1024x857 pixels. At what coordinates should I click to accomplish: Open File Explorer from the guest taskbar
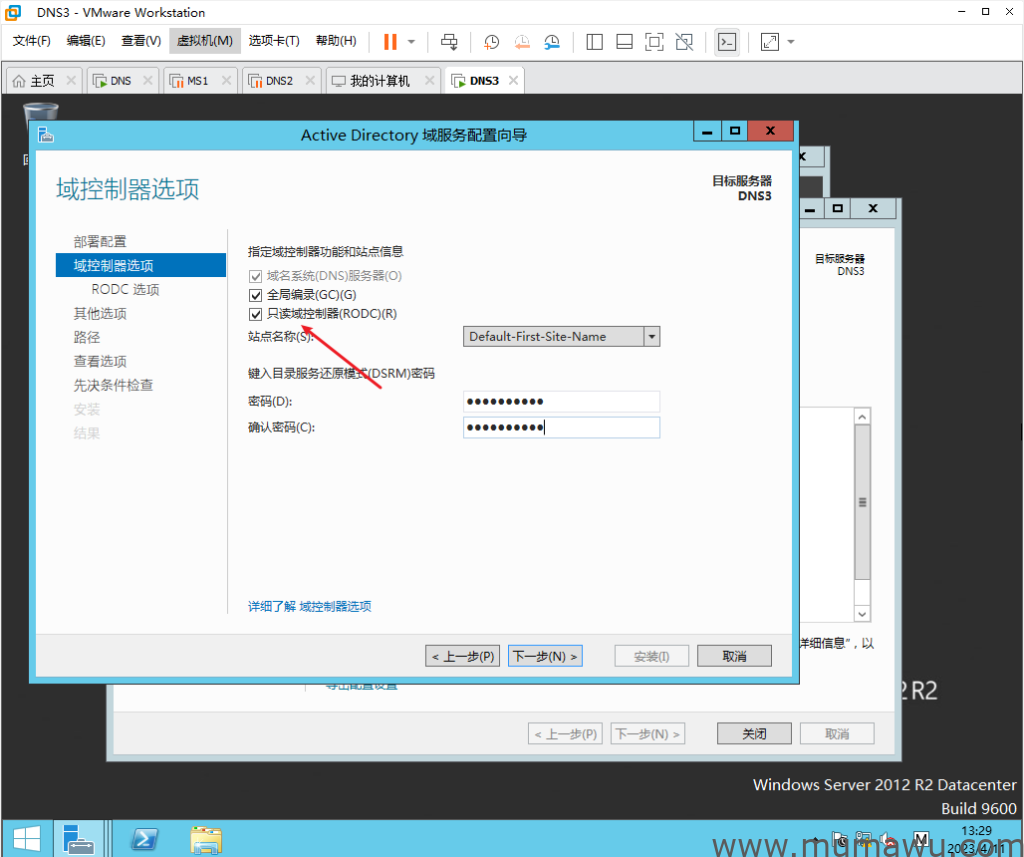point(205,838)
